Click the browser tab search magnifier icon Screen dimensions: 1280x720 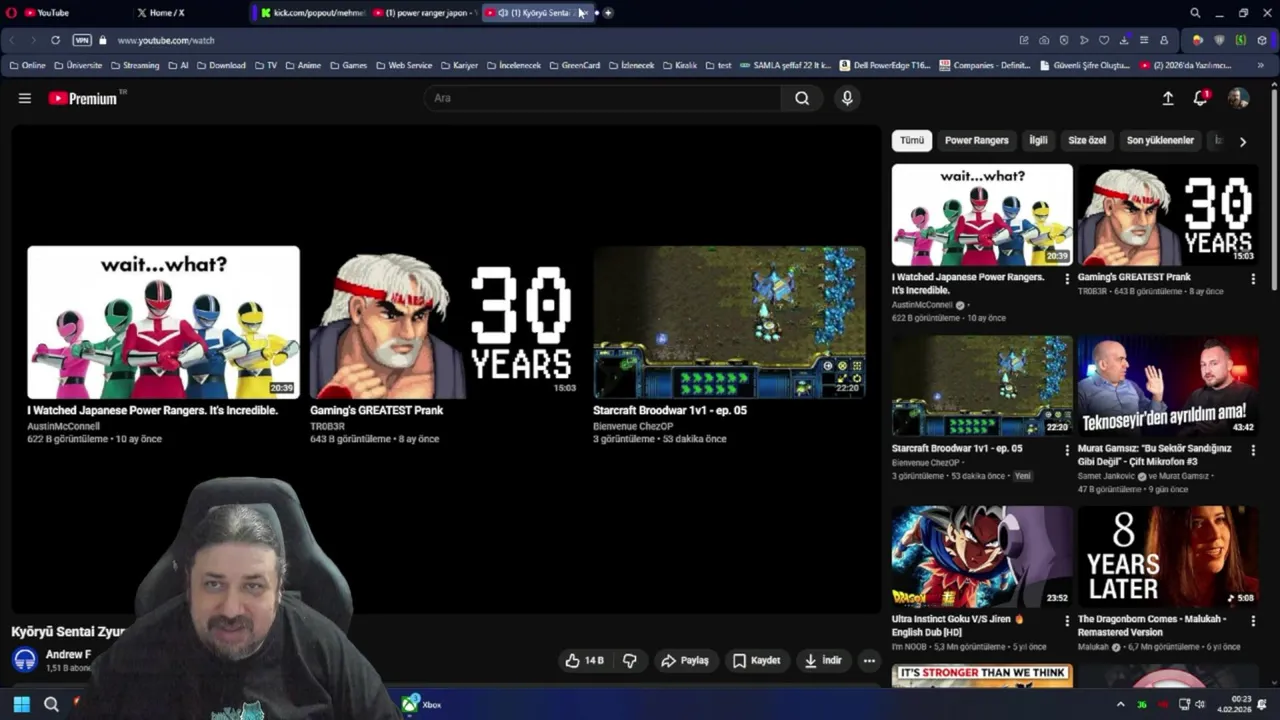[1195, 13]
